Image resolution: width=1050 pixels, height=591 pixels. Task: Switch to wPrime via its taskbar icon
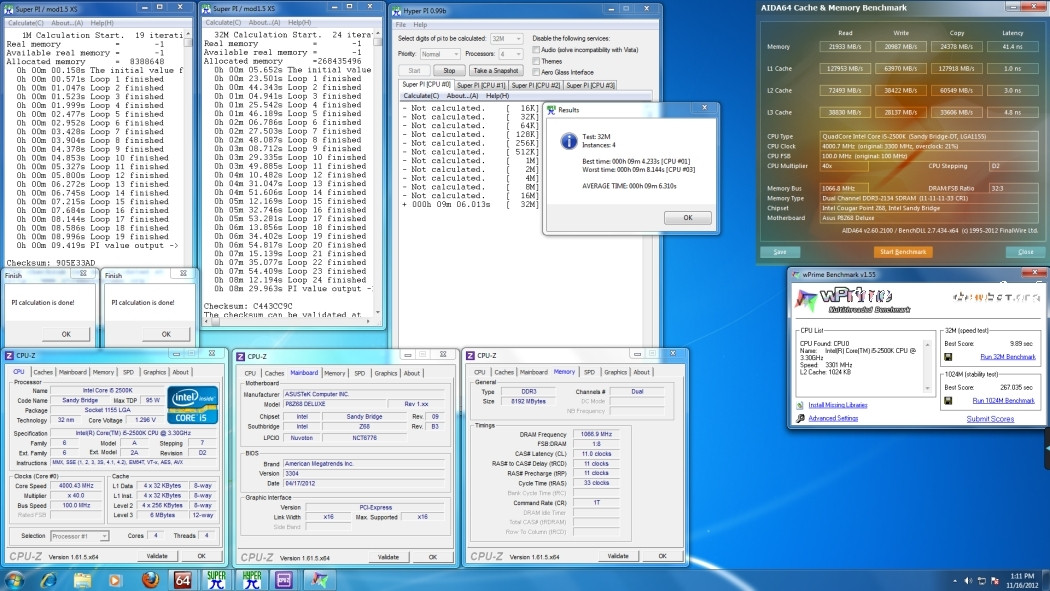tap(319, 580)
